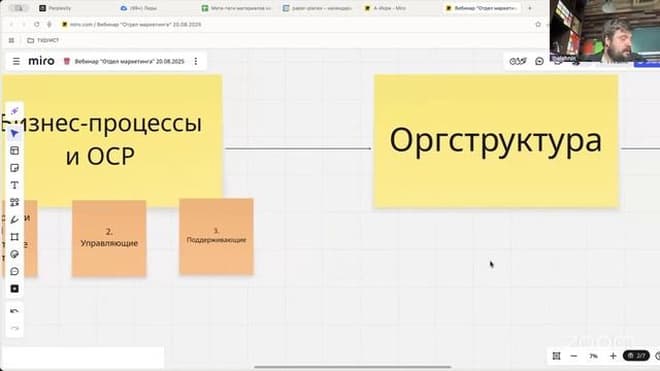Open a new browser tab
The width and height of the screenshot is (660, 371).
[530, 8]
